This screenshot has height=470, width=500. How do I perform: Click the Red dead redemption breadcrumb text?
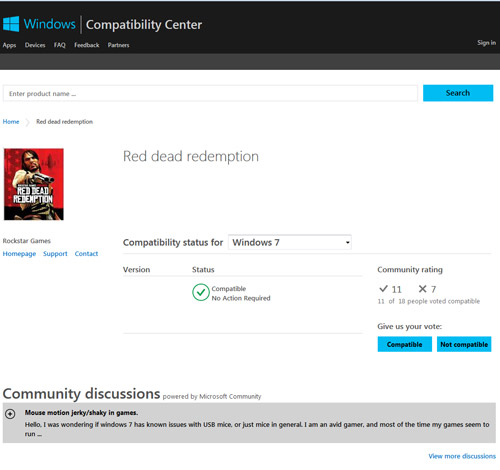(64, 122)
